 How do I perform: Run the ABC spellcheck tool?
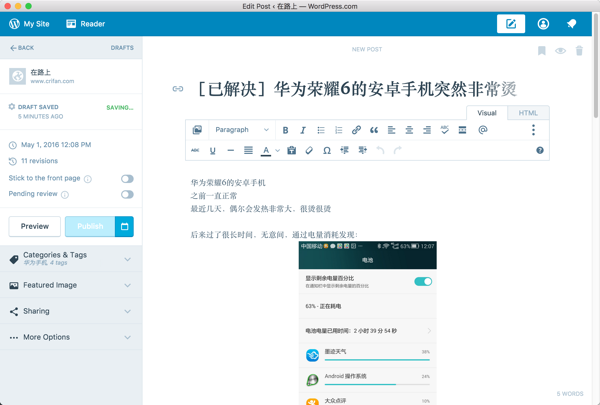(444, 130)
